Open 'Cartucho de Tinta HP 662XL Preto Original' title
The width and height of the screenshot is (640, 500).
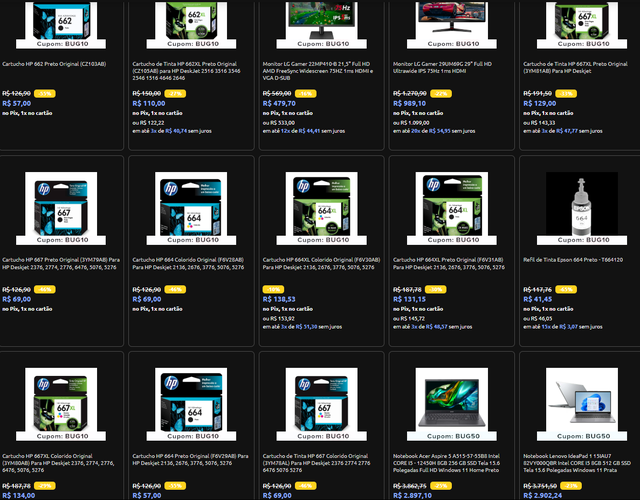[x=186, y=71]
